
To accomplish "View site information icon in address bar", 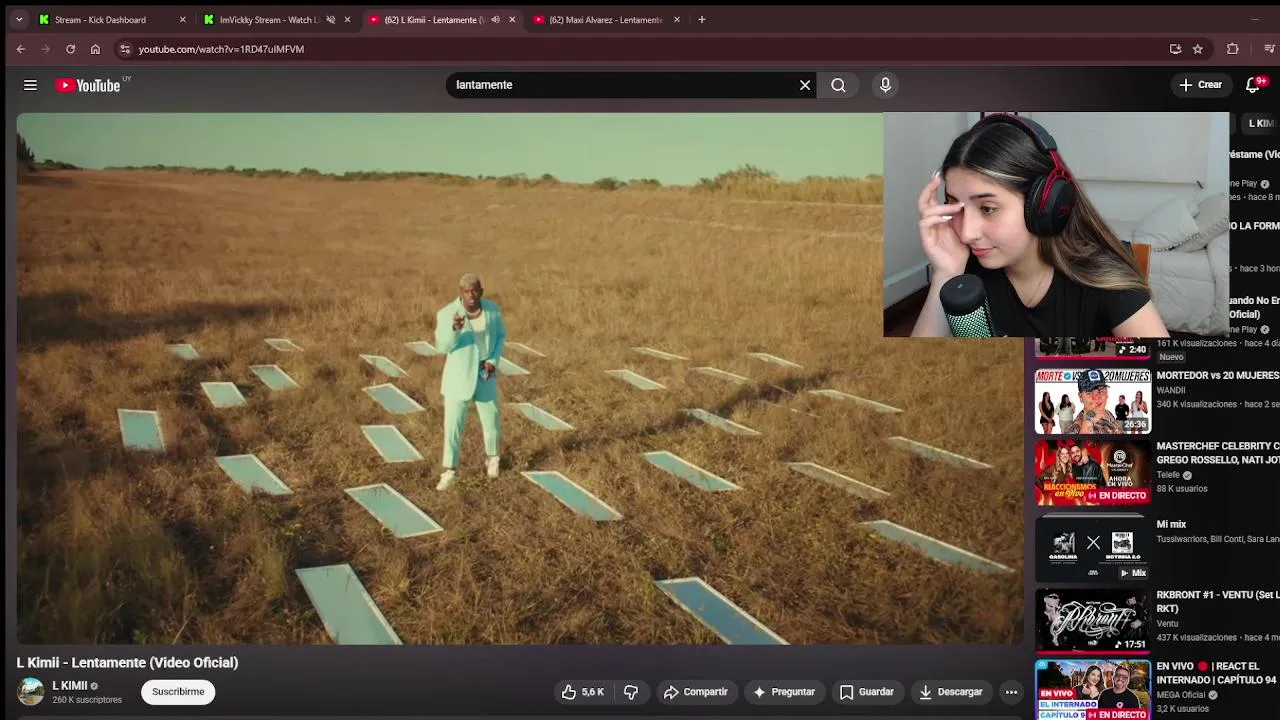I will click(x=124, y=49).
